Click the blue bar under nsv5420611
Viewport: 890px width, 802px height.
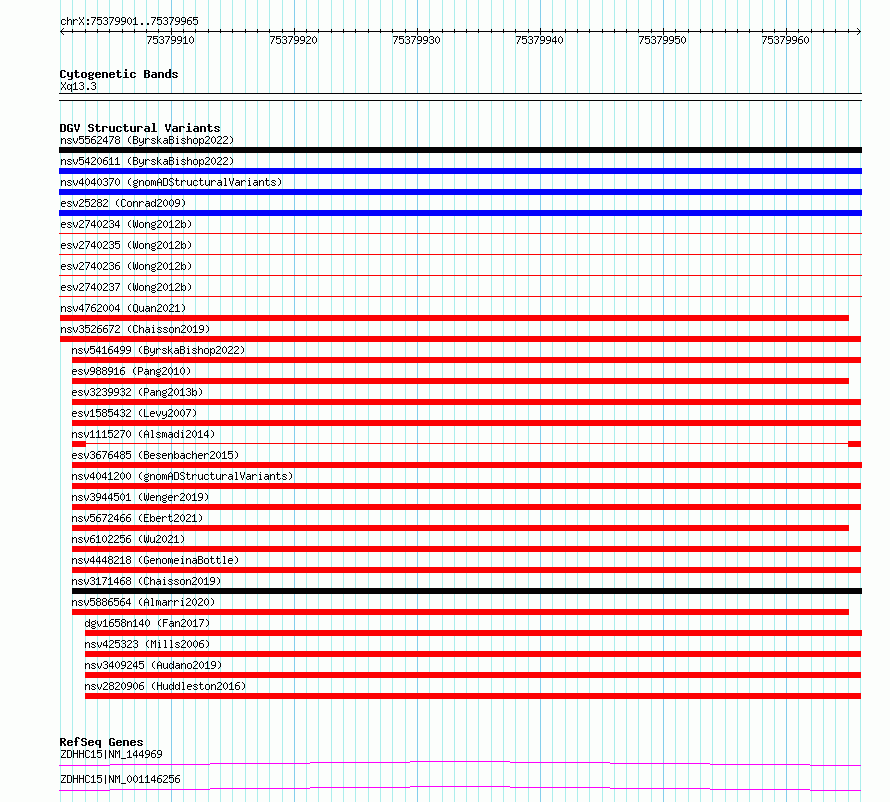click(460, 171)
